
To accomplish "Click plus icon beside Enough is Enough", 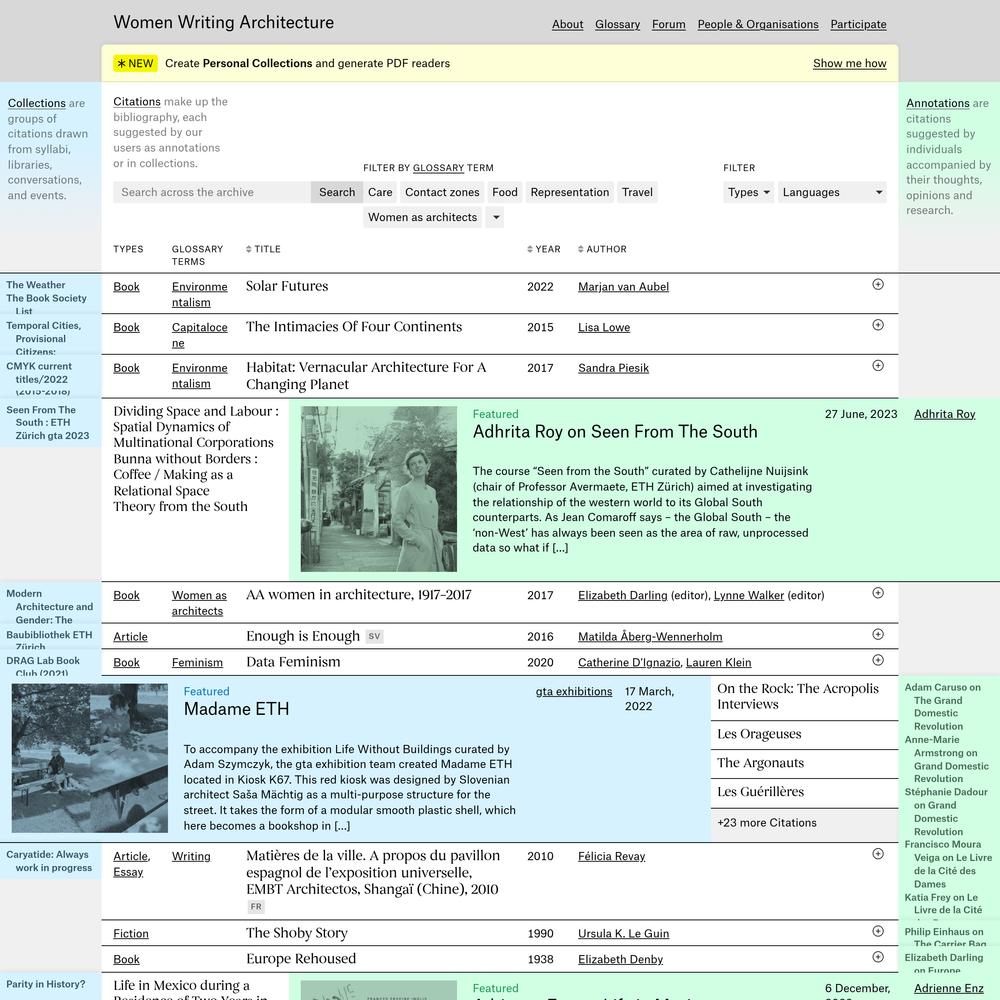I will click(x=878, y=634).
